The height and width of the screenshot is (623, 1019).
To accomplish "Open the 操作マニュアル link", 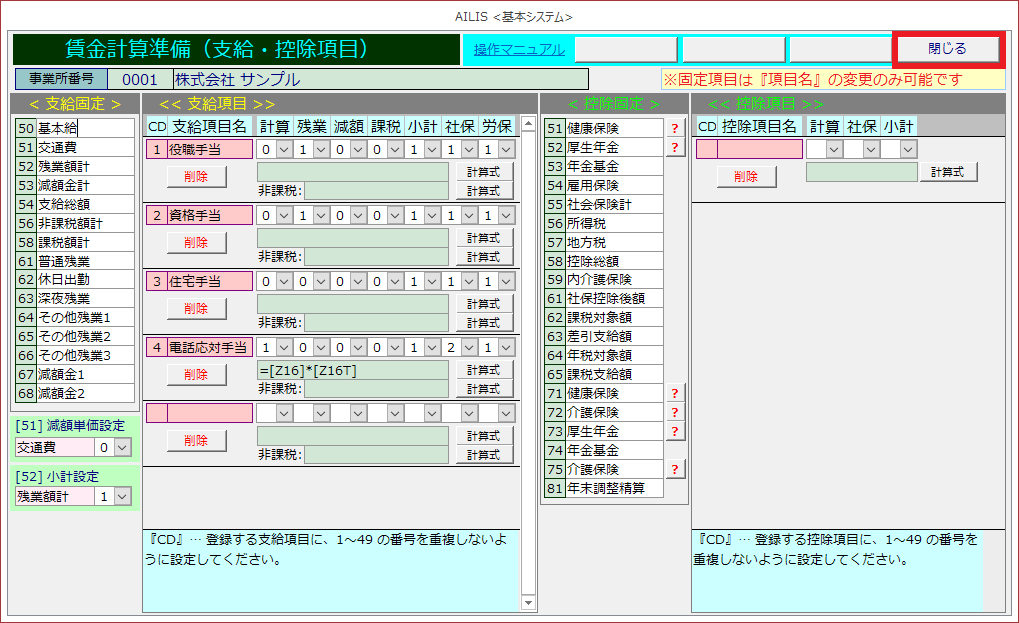I will [x=519, y=49].
